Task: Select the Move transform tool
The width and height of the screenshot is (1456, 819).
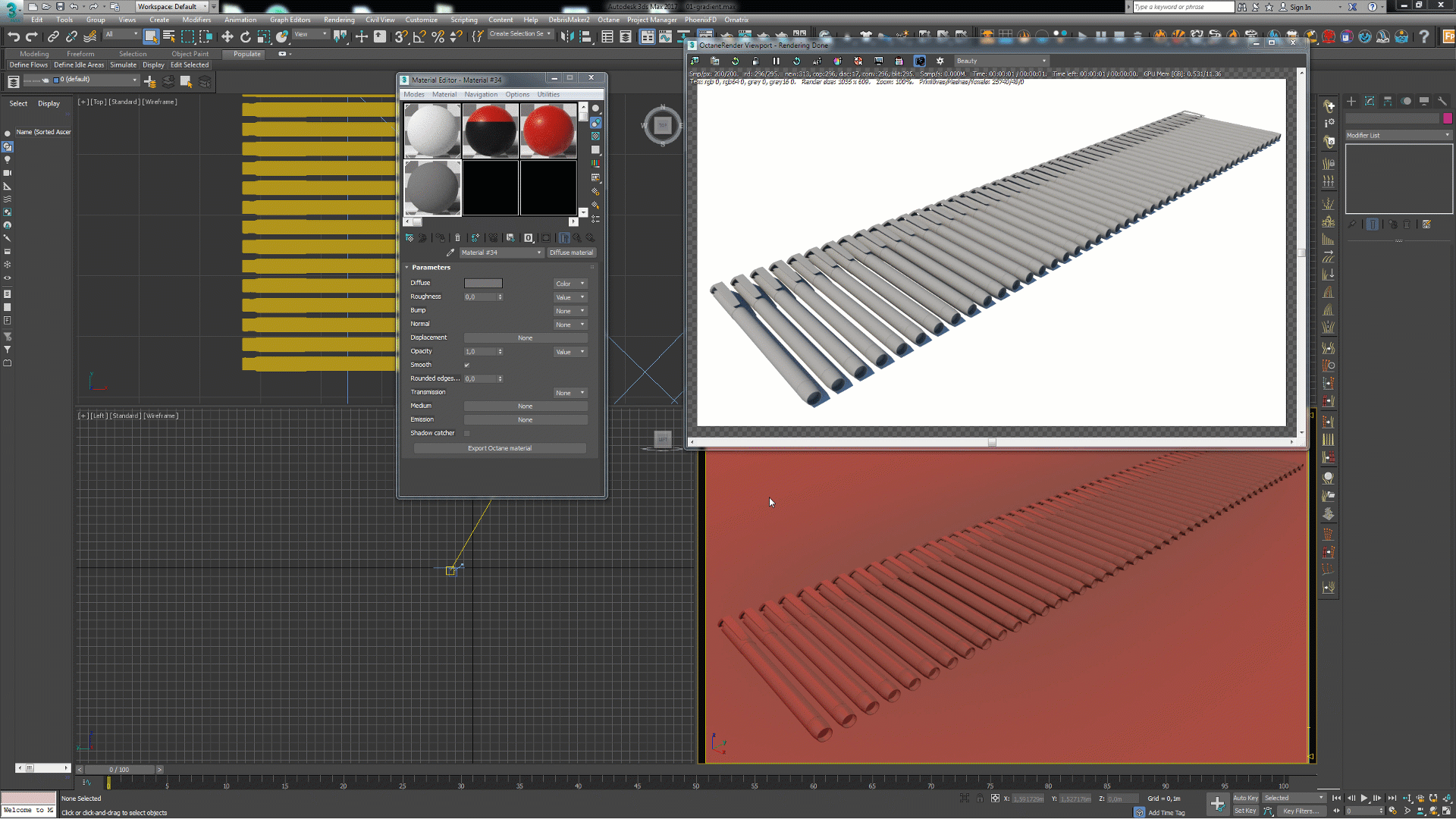Action: coord(227,36)
